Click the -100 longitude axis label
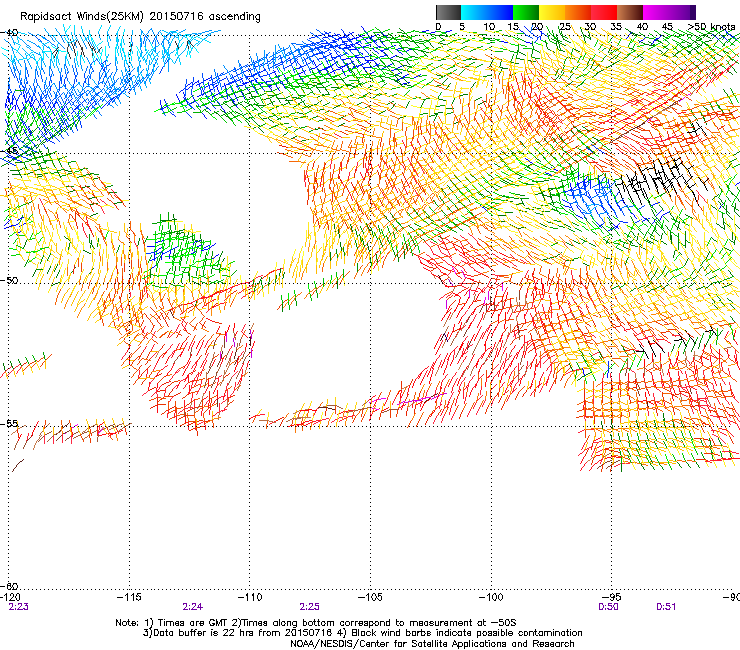The height and width of the screenshot is (650, 740). (x=491, y=598)
